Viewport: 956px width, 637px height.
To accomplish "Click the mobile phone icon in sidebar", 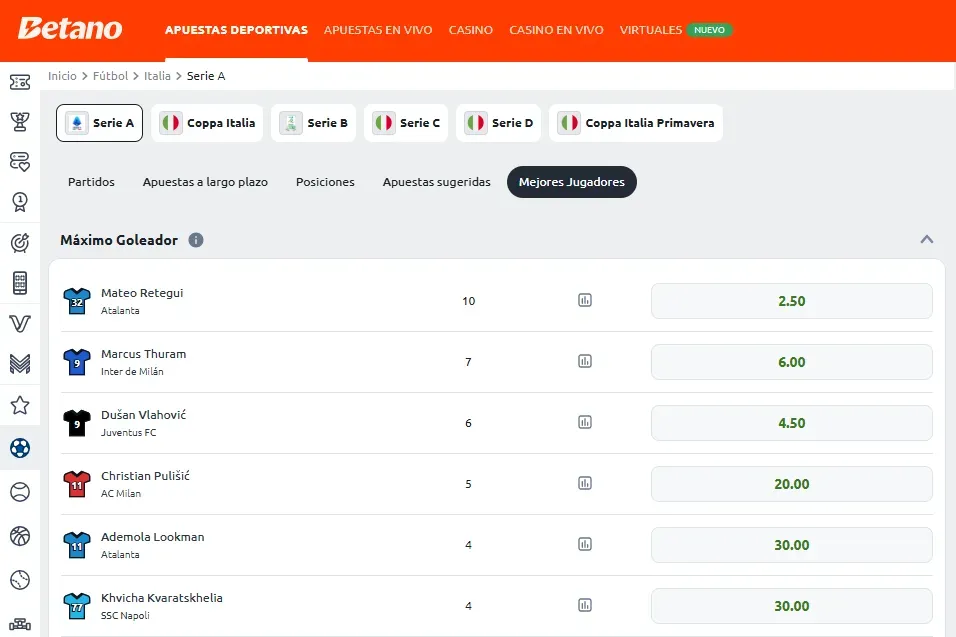I will pos(20,283).
